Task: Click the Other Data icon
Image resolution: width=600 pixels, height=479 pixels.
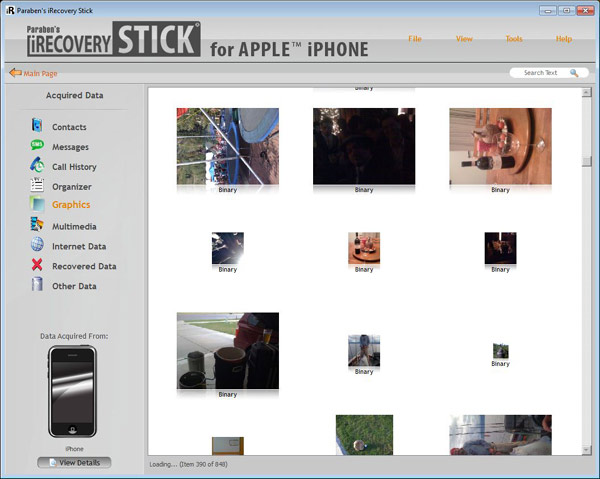Action: pos(37,286)
